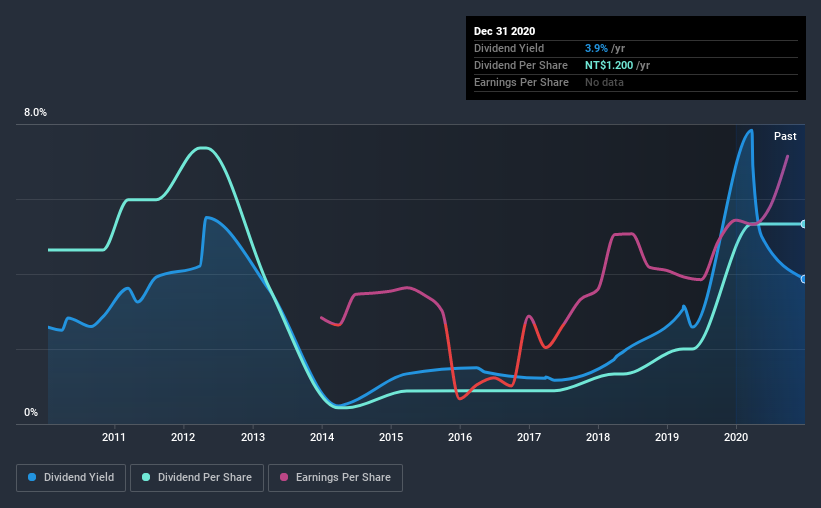Viewport: 821px width, 508px height.
Task: Click the tooltip Earnings Per Share label
Action: tap(521, 82)
